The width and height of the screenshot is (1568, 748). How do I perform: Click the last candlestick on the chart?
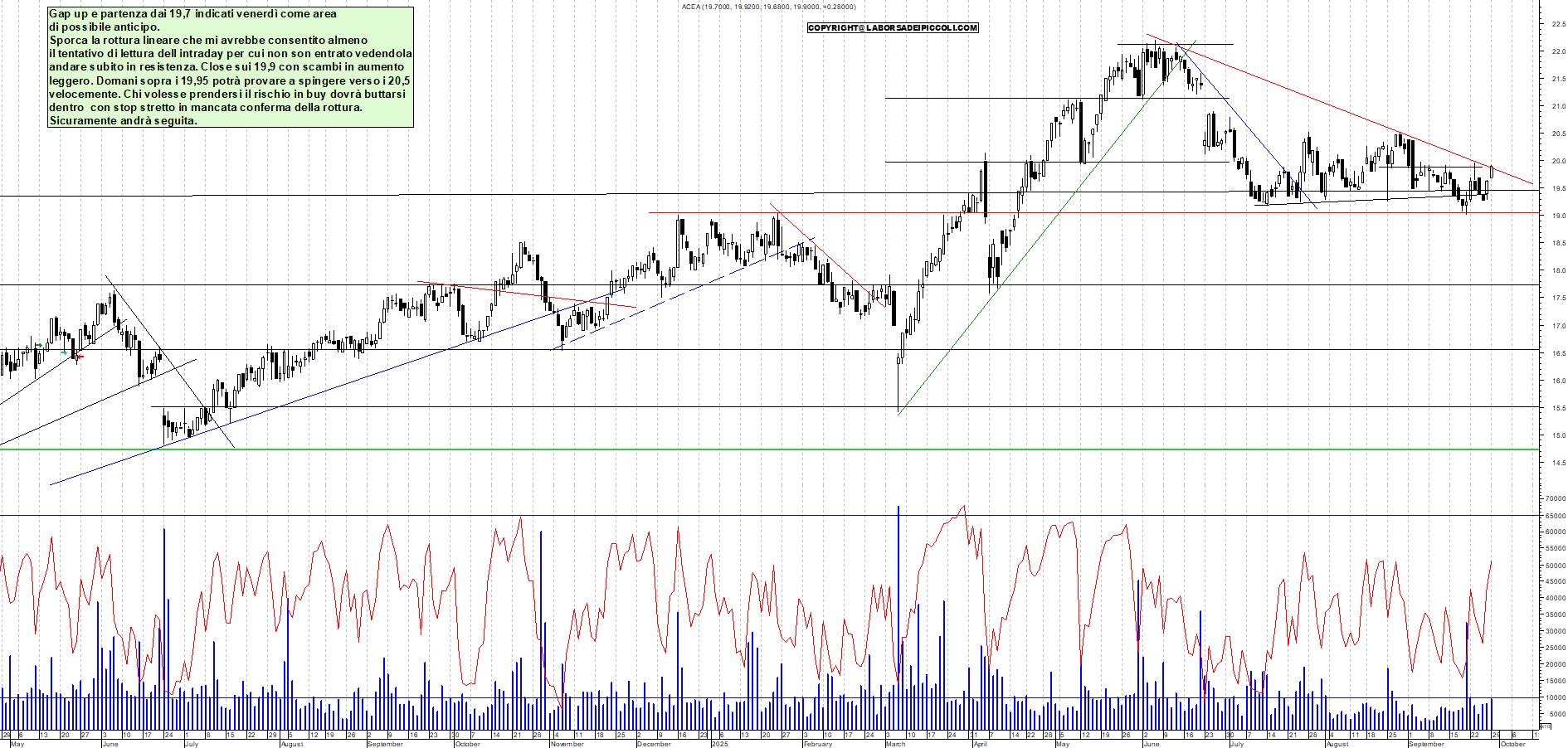(1492, 171)
